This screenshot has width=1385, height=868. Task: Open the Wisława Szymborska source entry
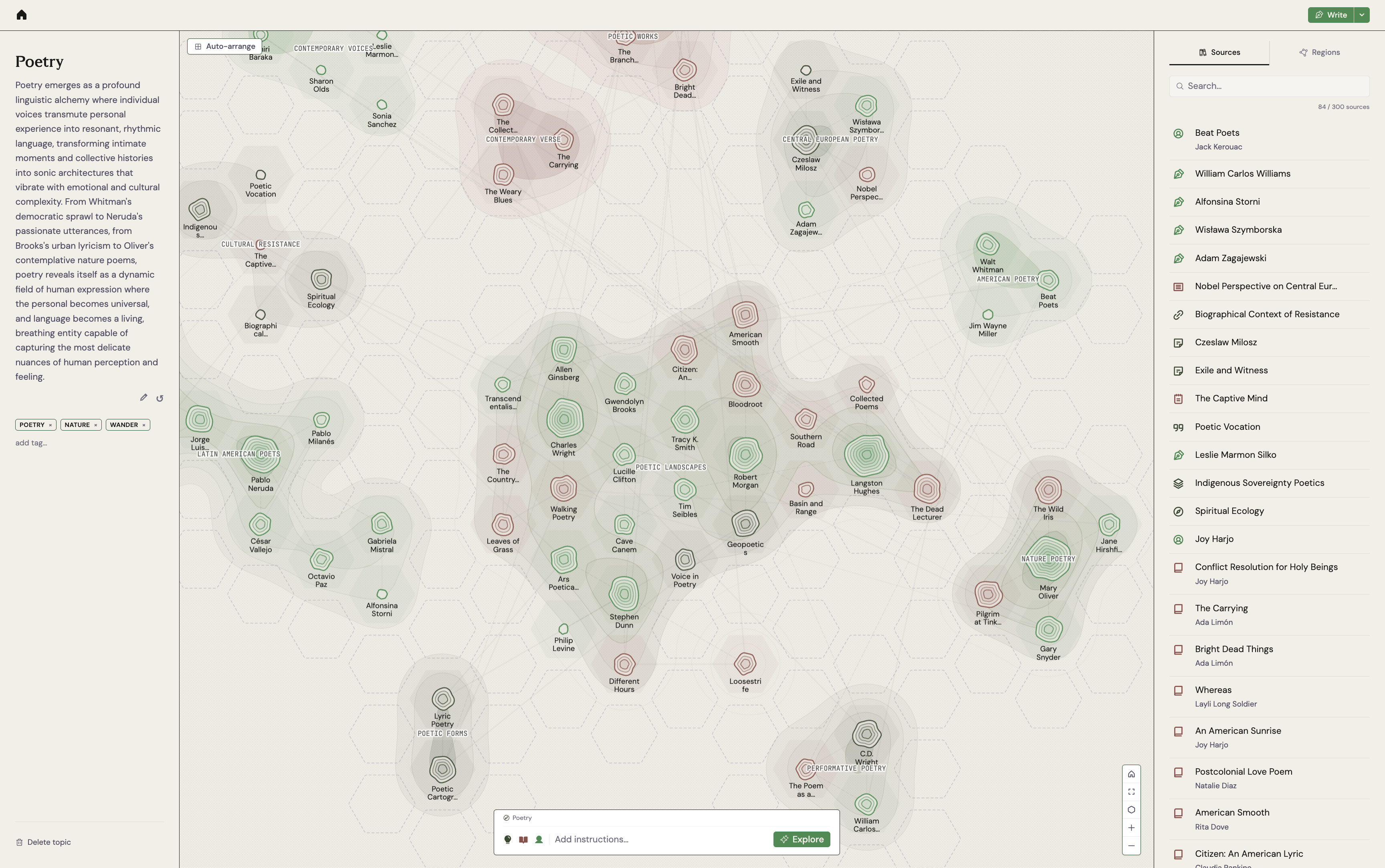point(1270,230)
